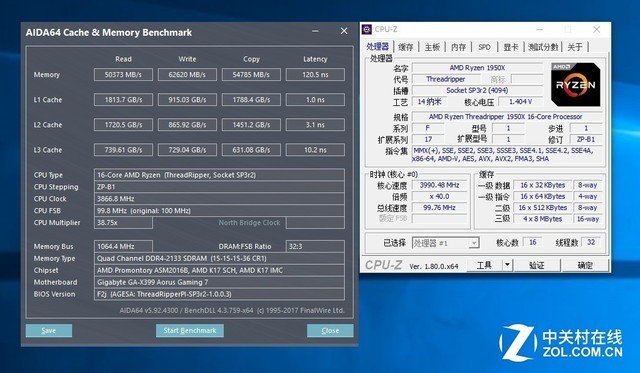
Task: Select L3 Cache Latency value 10.2 ns
Action: pyautogui.click(x=315, y=150)
